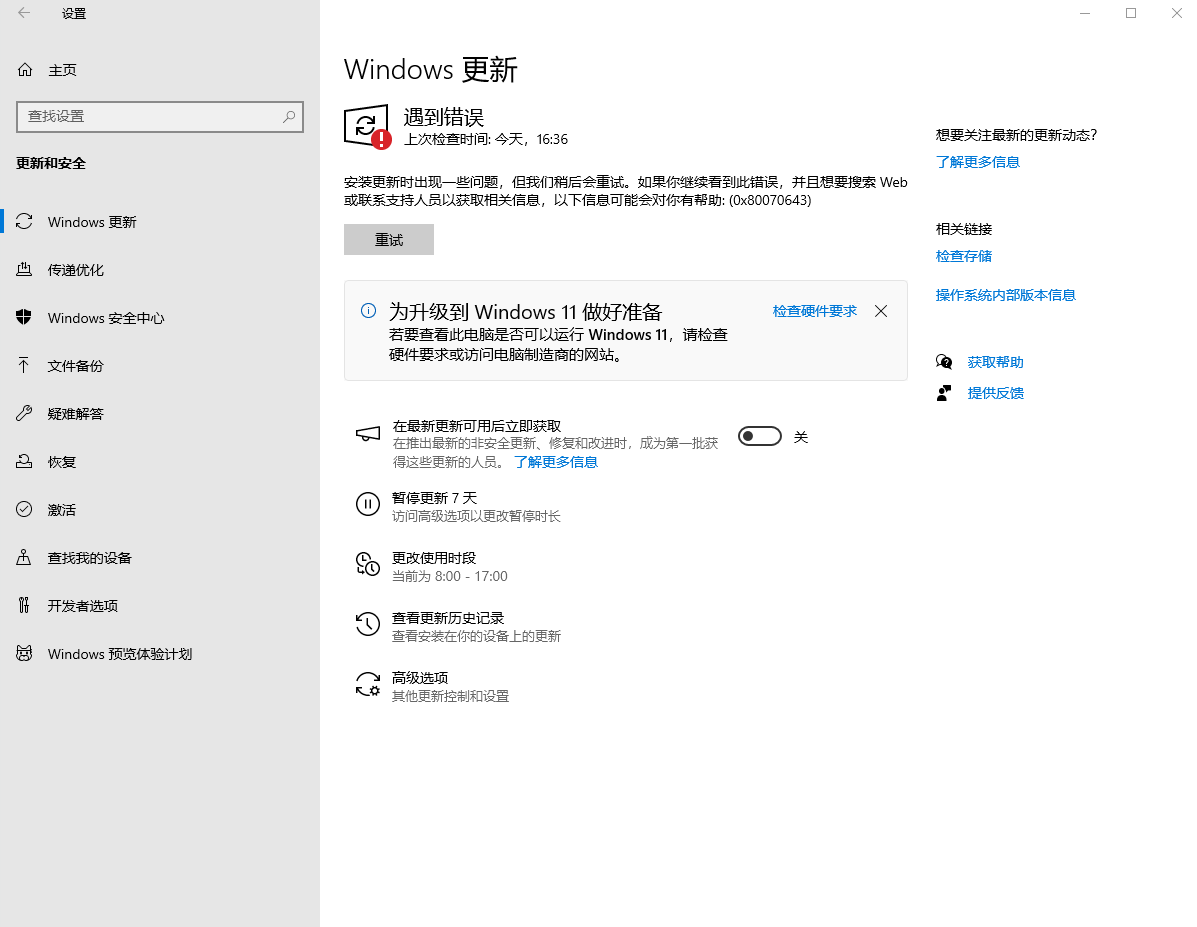Open 查看更新历史记录 option
The height and width of the screenshot is (927, 1197).
tap(458, 626)
